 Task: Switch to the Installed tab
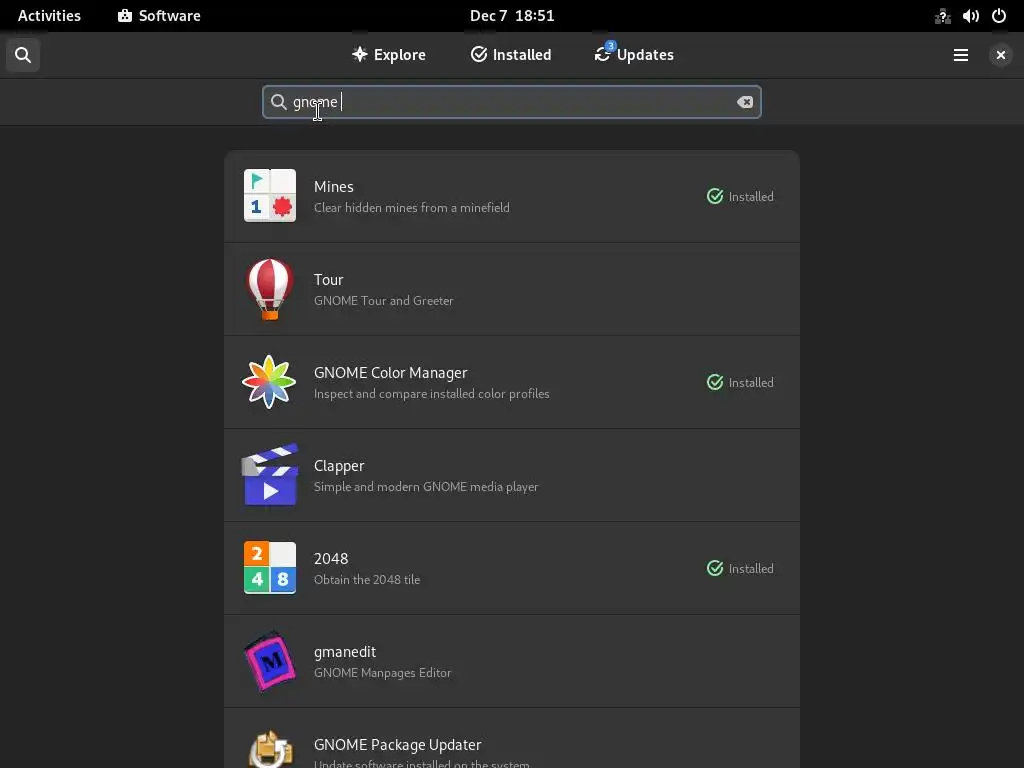point(511,55)
